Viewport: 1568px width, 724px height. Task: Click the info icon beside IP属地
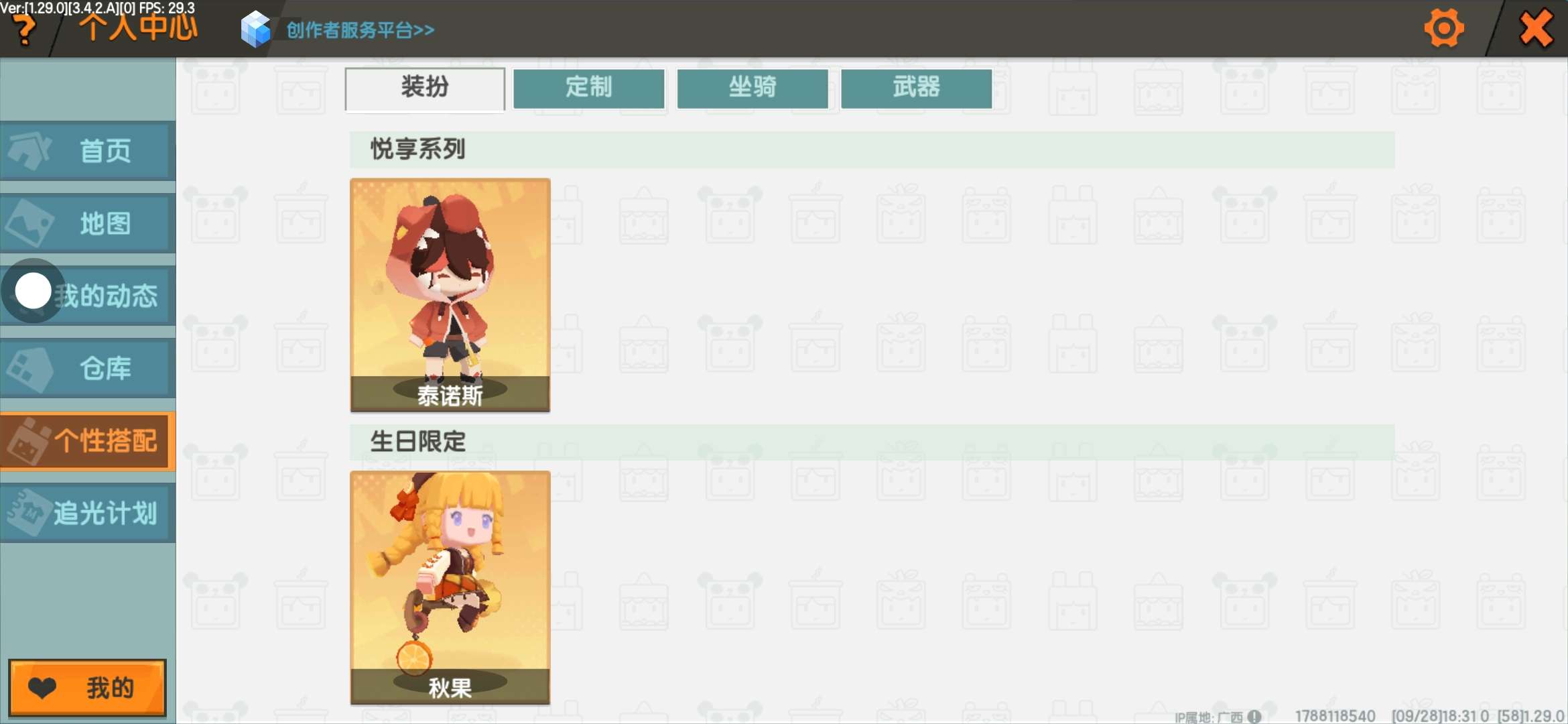(1255, 717)
